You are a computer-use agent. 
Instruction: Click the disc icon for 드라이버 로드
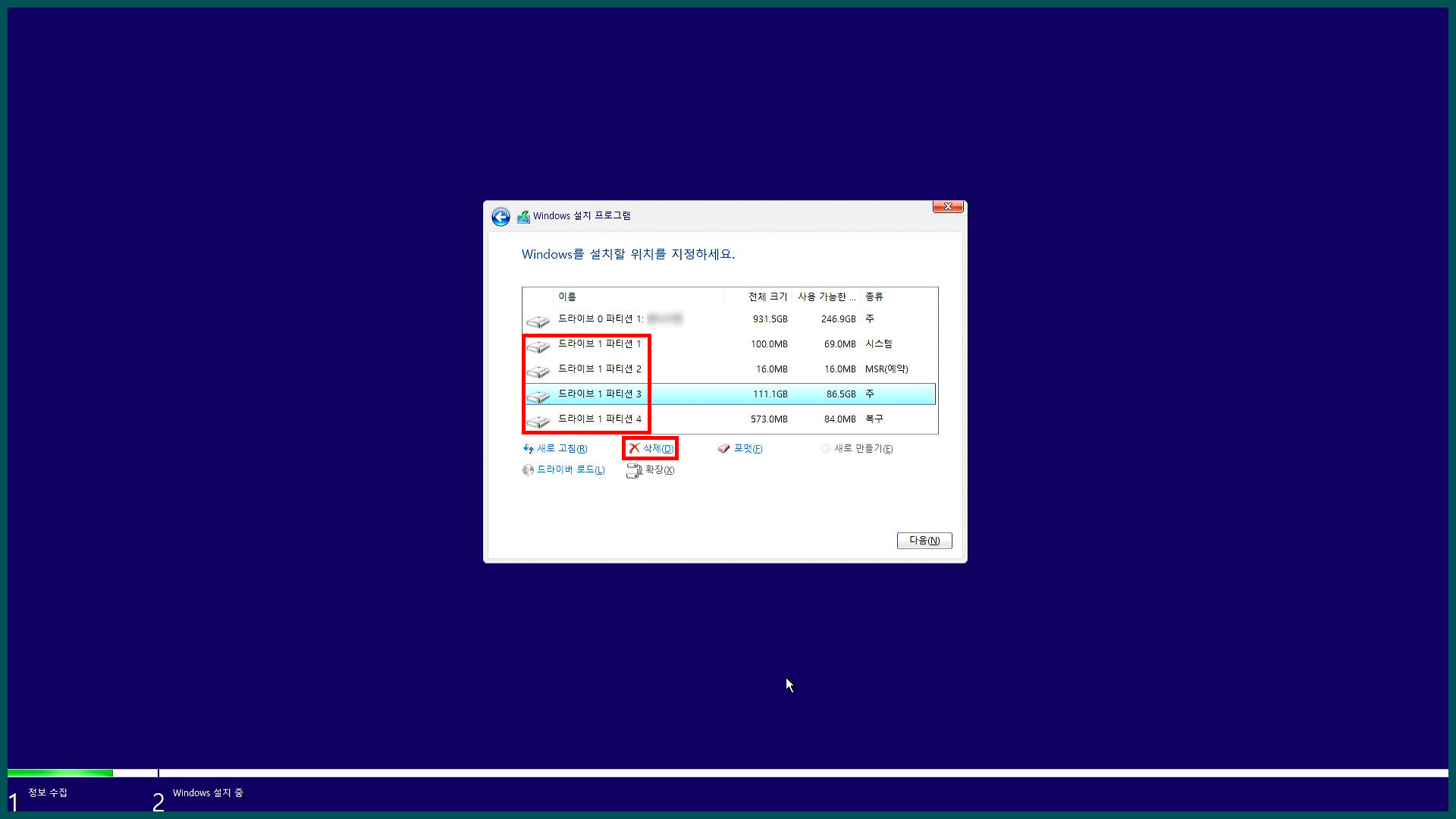point(528,470)
